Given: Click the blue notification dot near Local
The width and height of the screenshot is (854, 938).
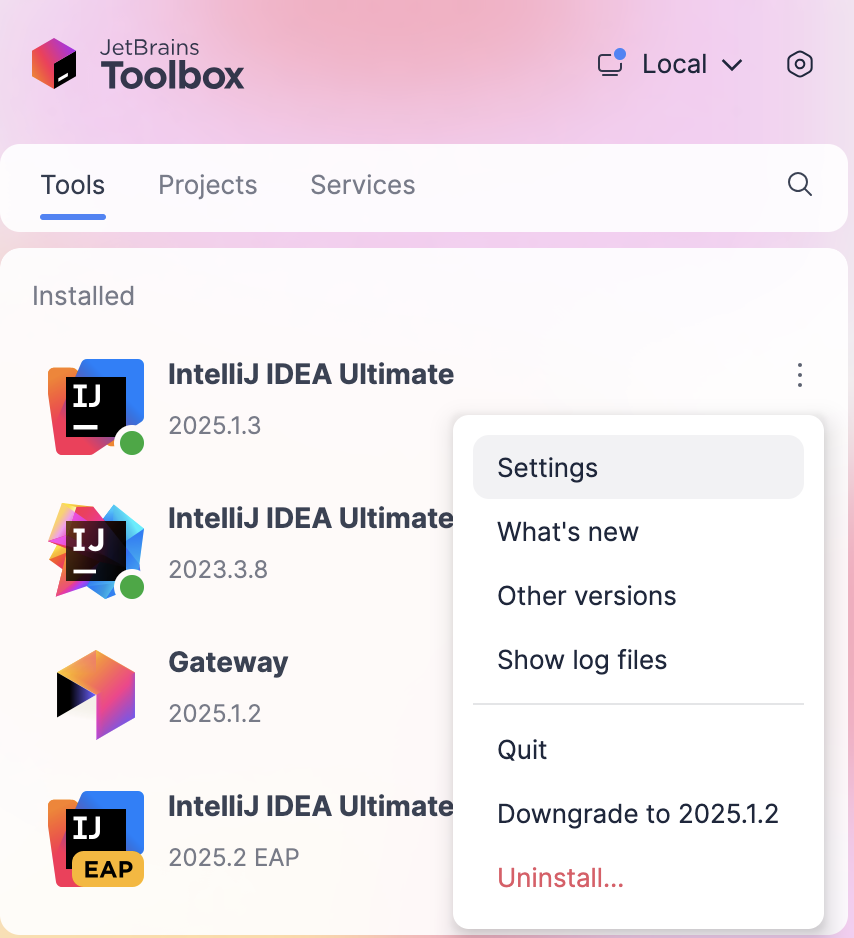Looking at the screenshot, I should tap(621, 52).
